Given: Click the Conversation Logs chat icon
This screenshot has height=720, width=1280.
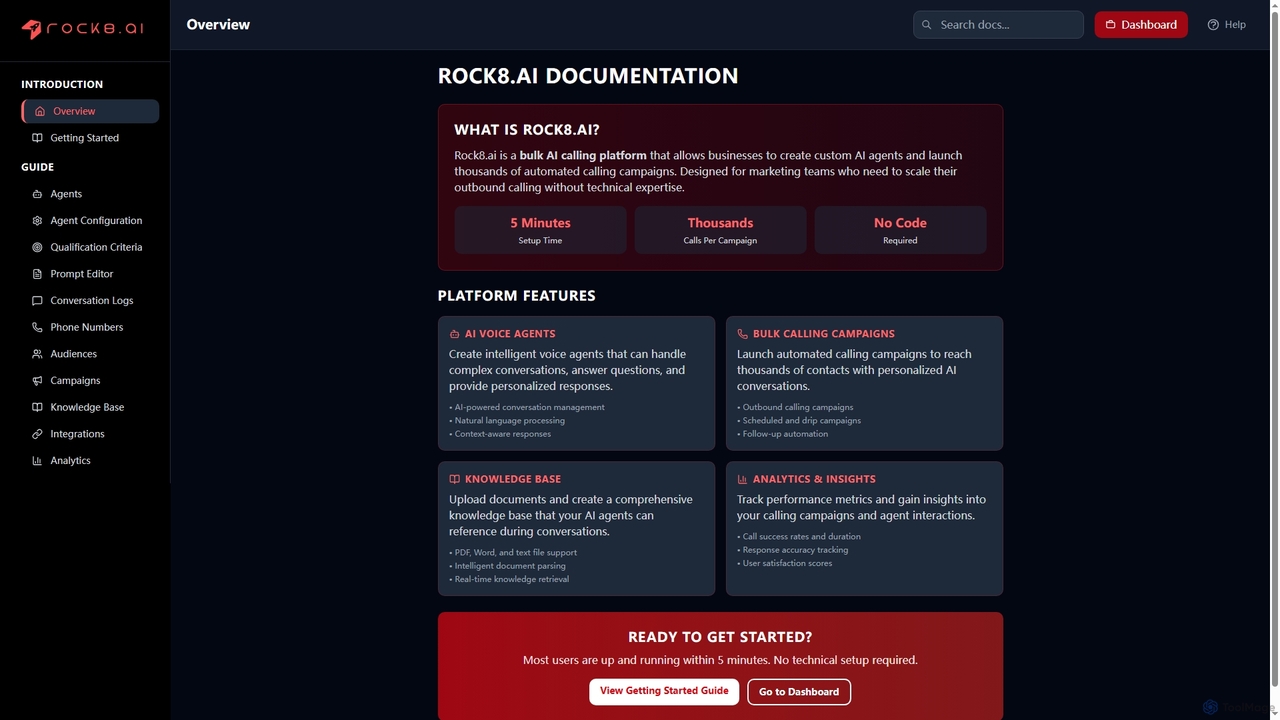Looking at the screenshot, I should coord(37,301).
